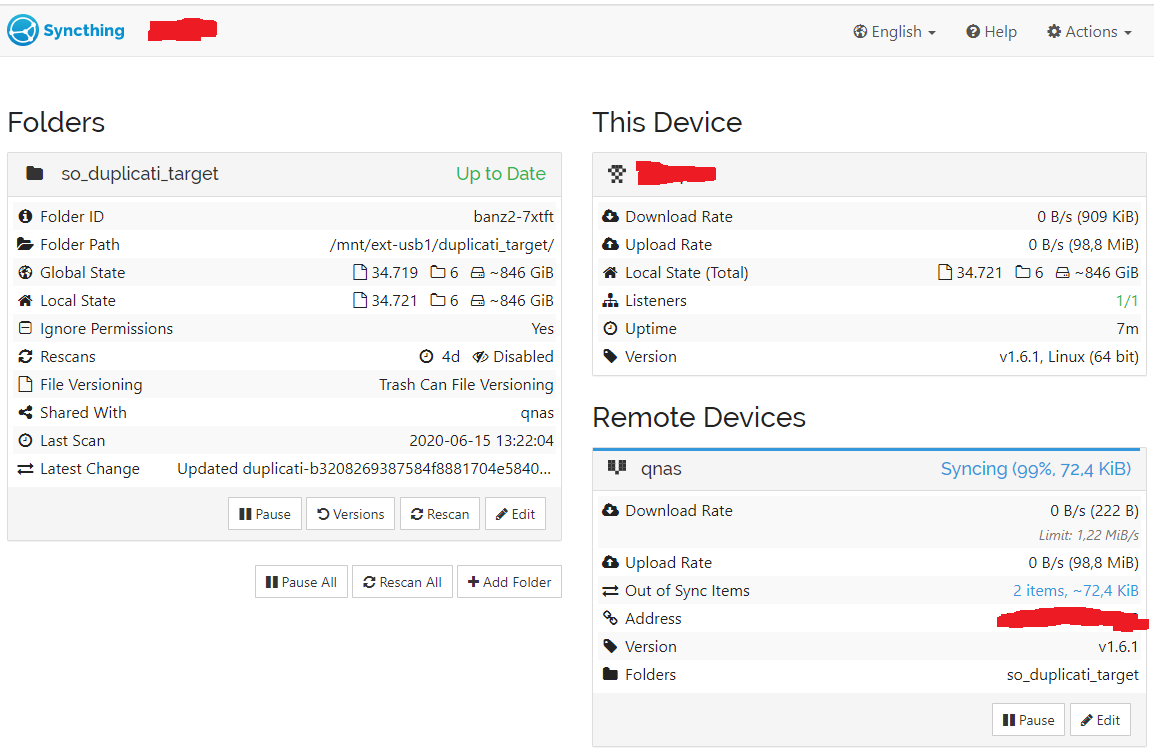Click the Syncing (99%, 72,4 KiB) status
The image size is (1154, 748).
tap(1036, 469)
